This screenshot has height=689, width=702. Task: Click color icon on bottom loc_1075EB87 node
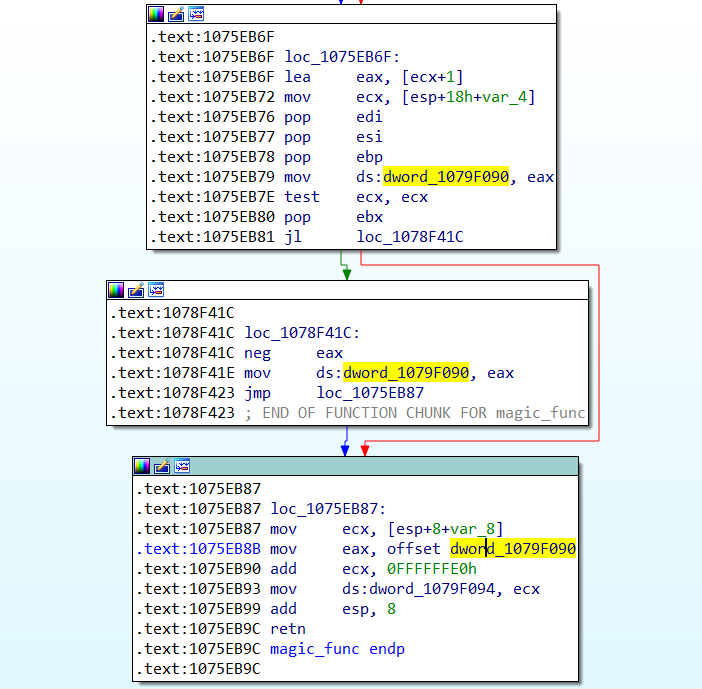click(142, 466)
